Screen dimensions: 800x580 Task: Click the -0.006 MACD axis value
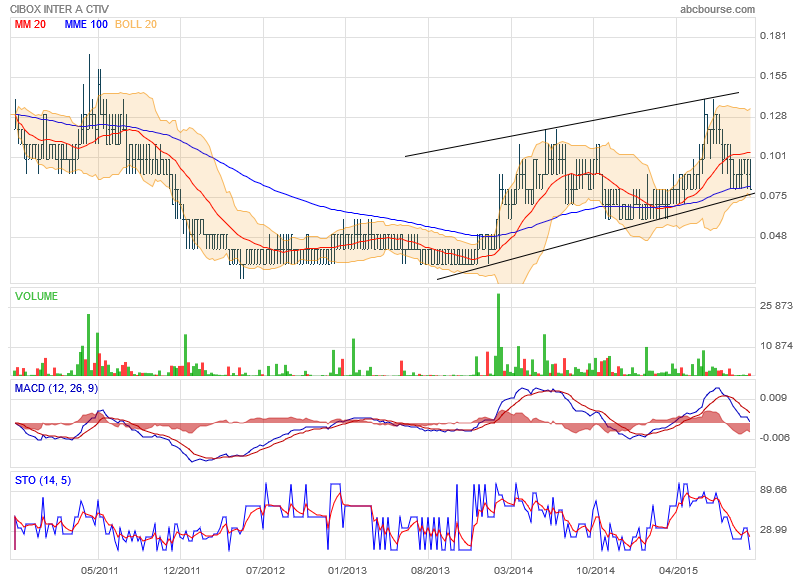pos(774,438)
